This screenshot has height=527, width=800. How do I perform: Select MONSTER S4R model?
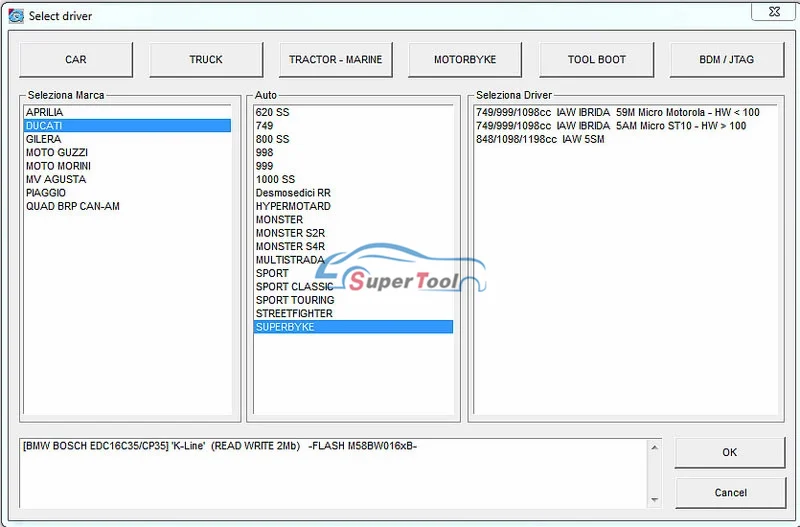tap(353, 246)
